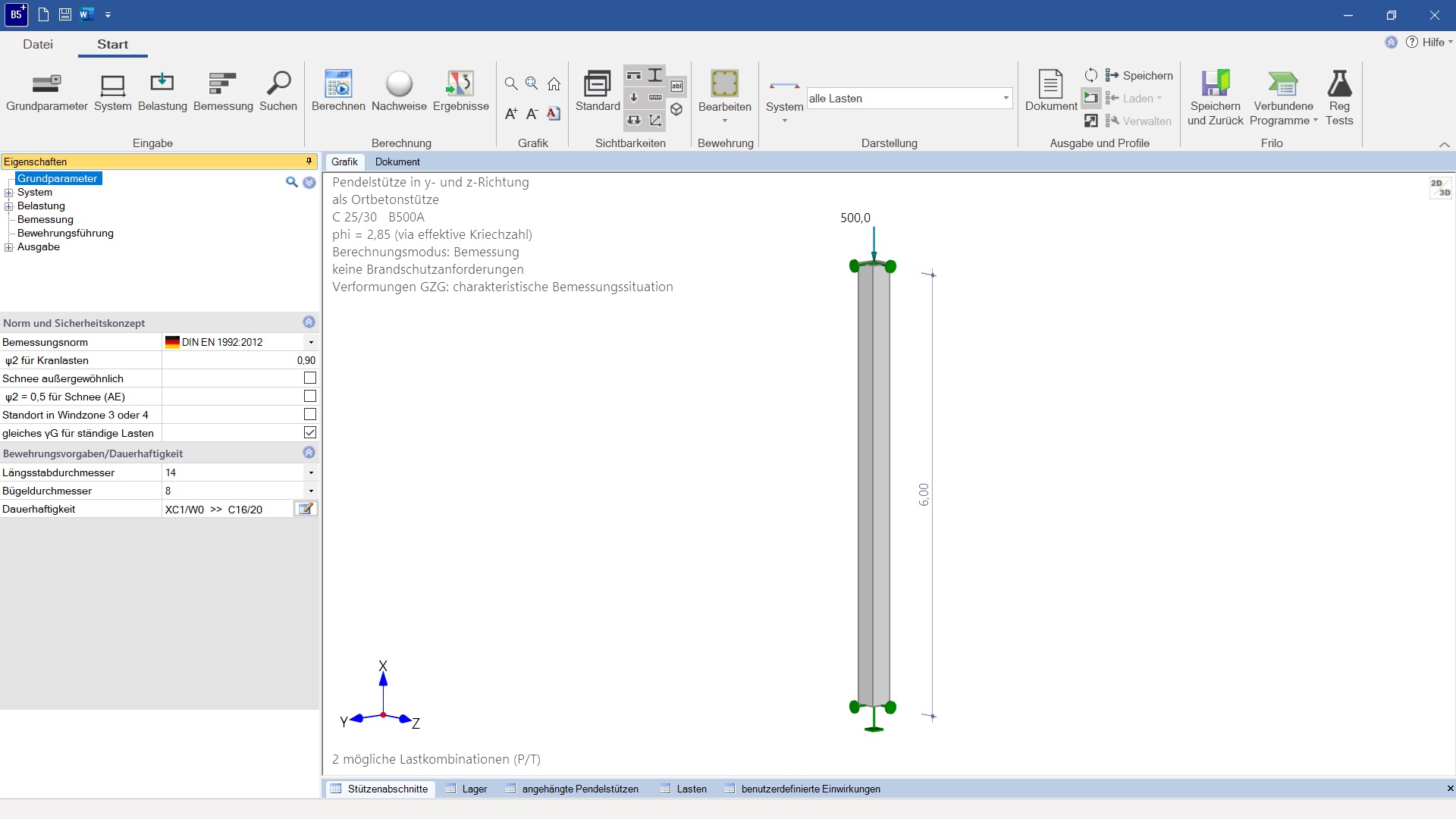Edit Dauerhaftigkeit with the pencil button

pyautogui.click(x=306, y=509)
